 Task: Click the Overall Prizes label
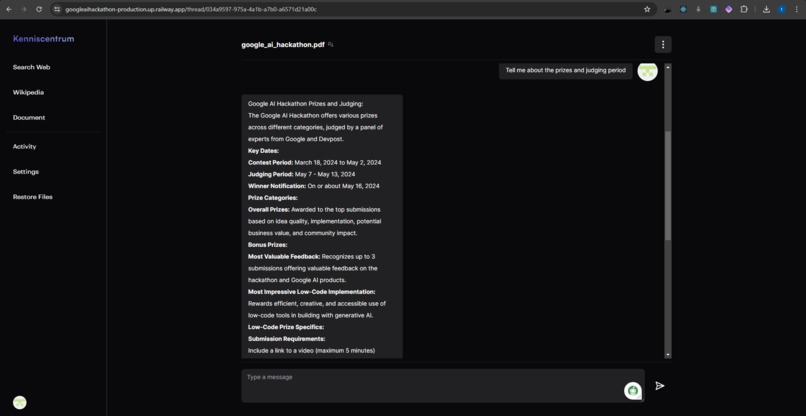[268, 210]
